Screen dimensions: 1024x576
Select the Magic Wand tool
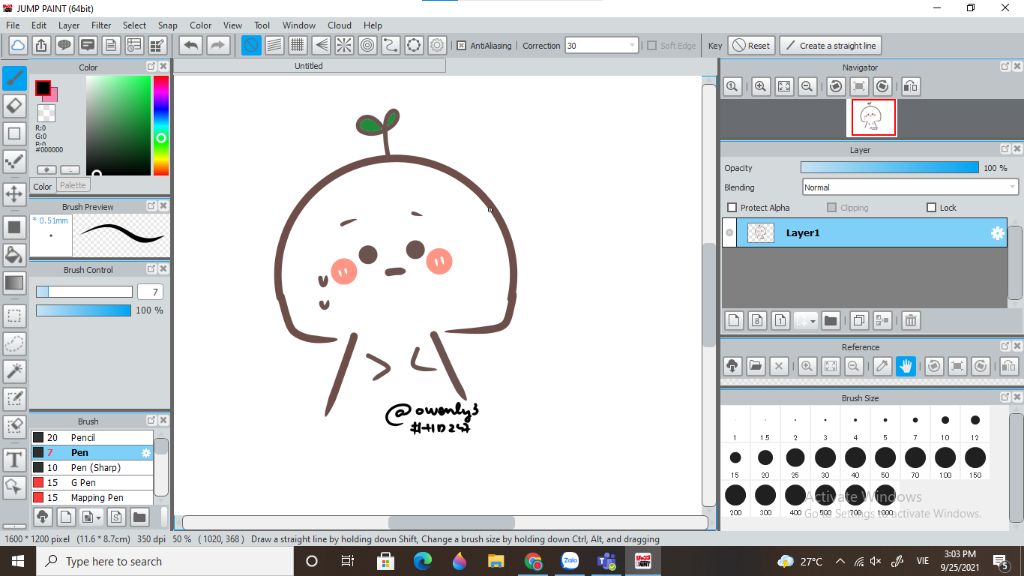click(x=14, y=371)
